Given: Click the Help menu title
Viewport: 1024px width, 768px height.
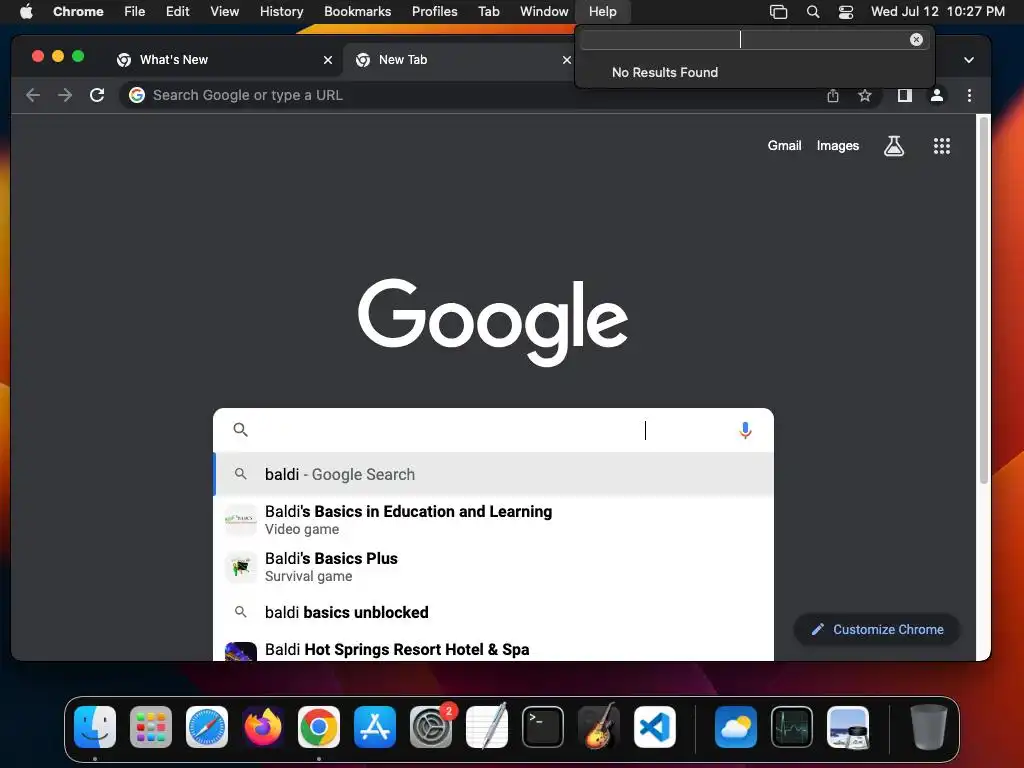Looking at the screenshot, I should (x=602, y=11).
